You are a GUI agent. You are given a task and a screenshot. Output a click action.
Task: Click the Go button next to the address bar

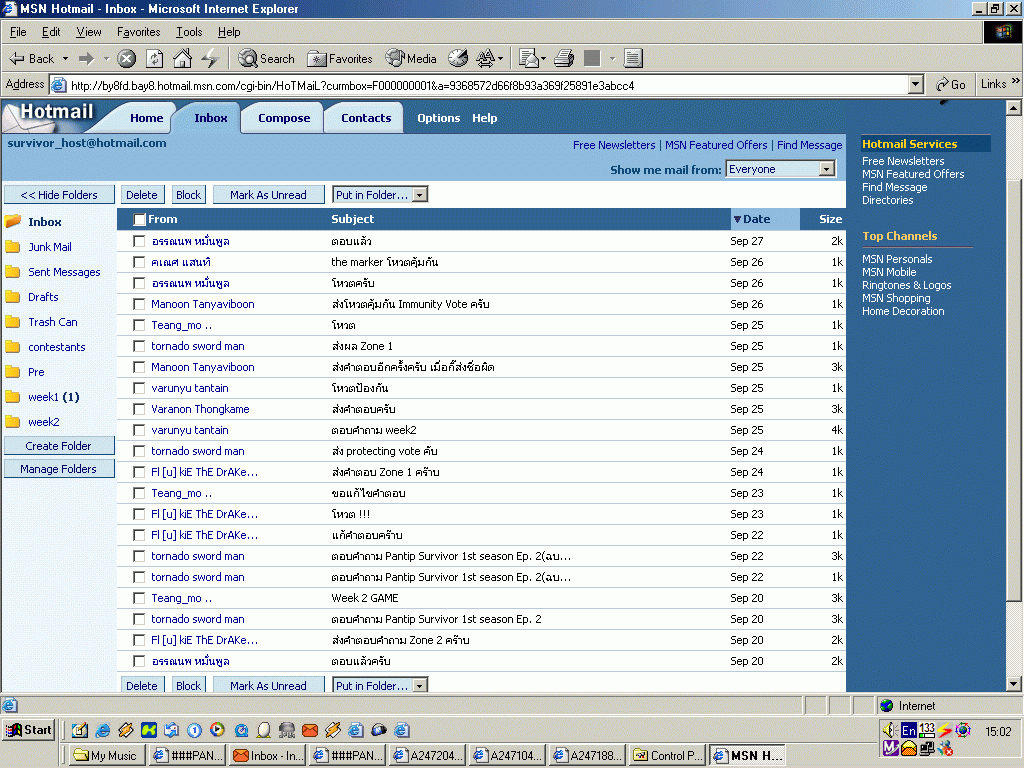tap(951, 84)
